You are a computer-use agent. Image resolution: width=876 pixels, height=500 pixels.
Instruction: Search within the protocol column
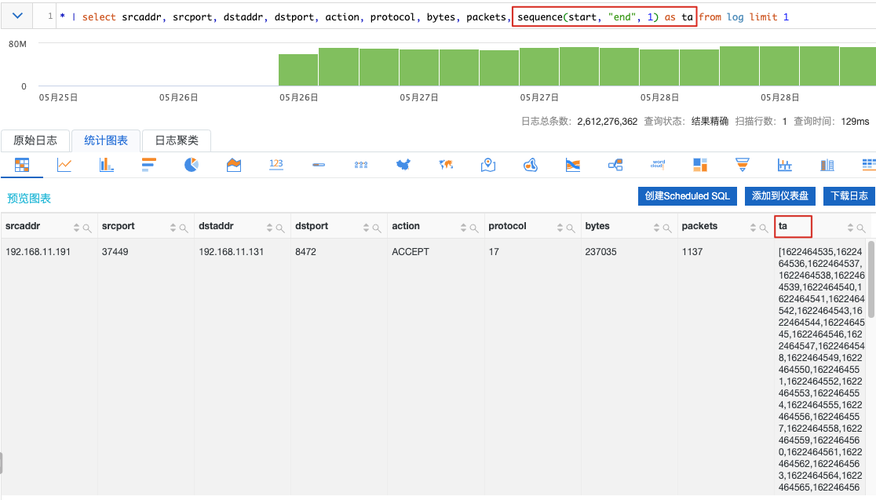click(570, 228)
